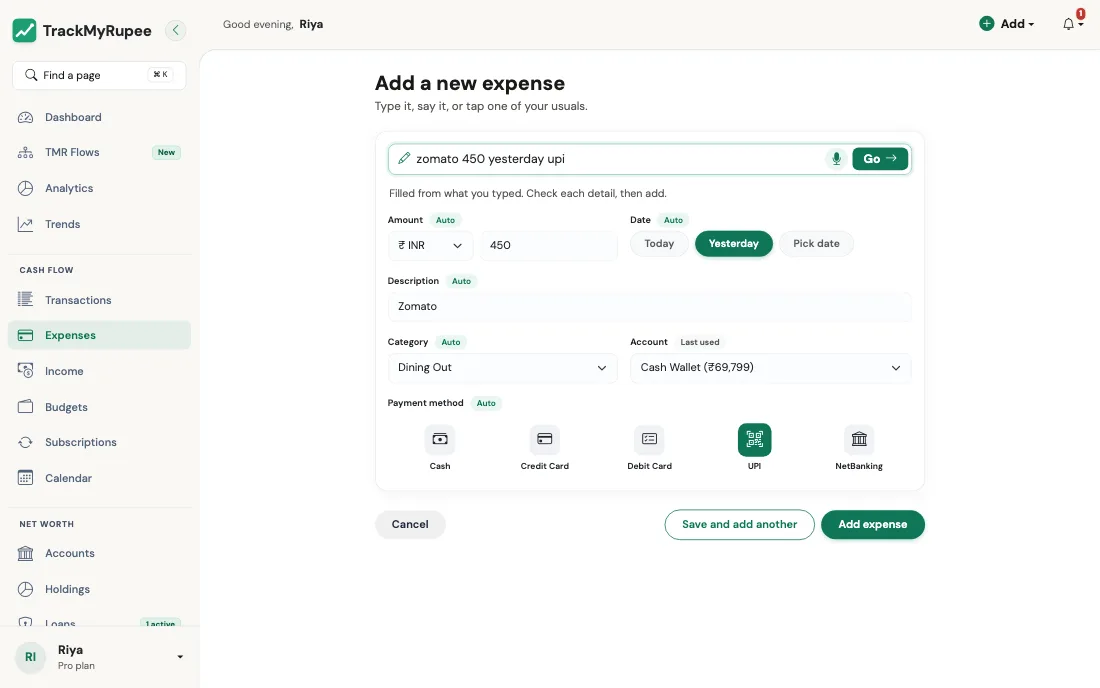Click the TrackMyRupee logo icon

tap(25, 30)
